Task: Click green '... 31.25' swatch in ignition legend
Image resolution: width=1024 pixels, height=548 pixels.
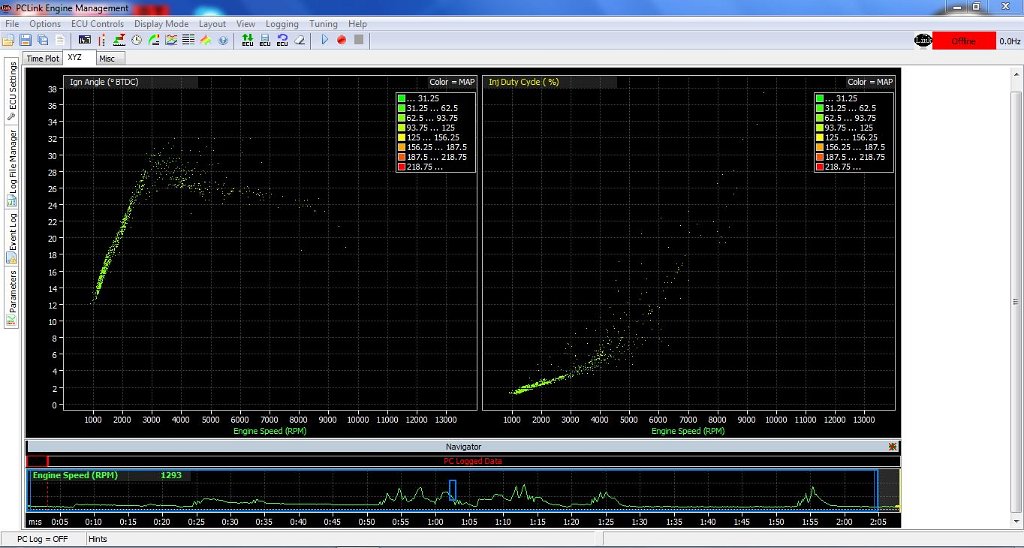Action: point(402,98)
